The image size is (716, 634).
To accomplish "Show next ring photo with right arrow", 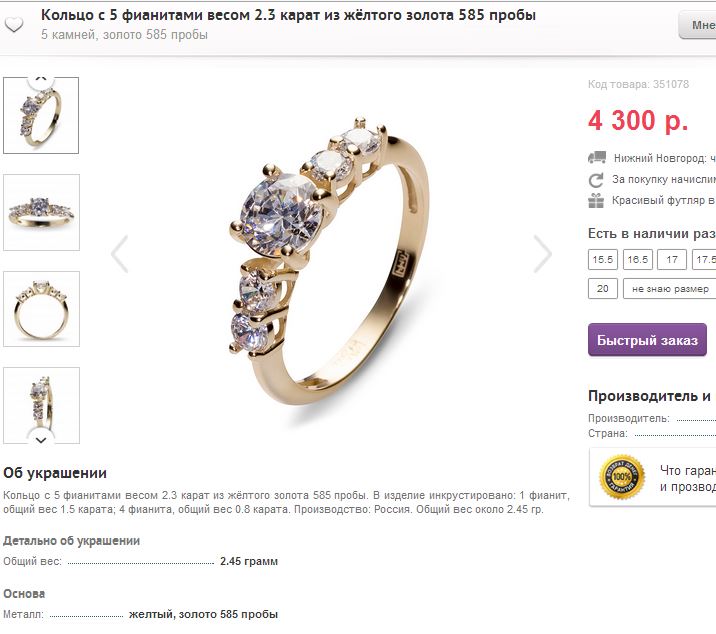I will (x=542, y=254).
